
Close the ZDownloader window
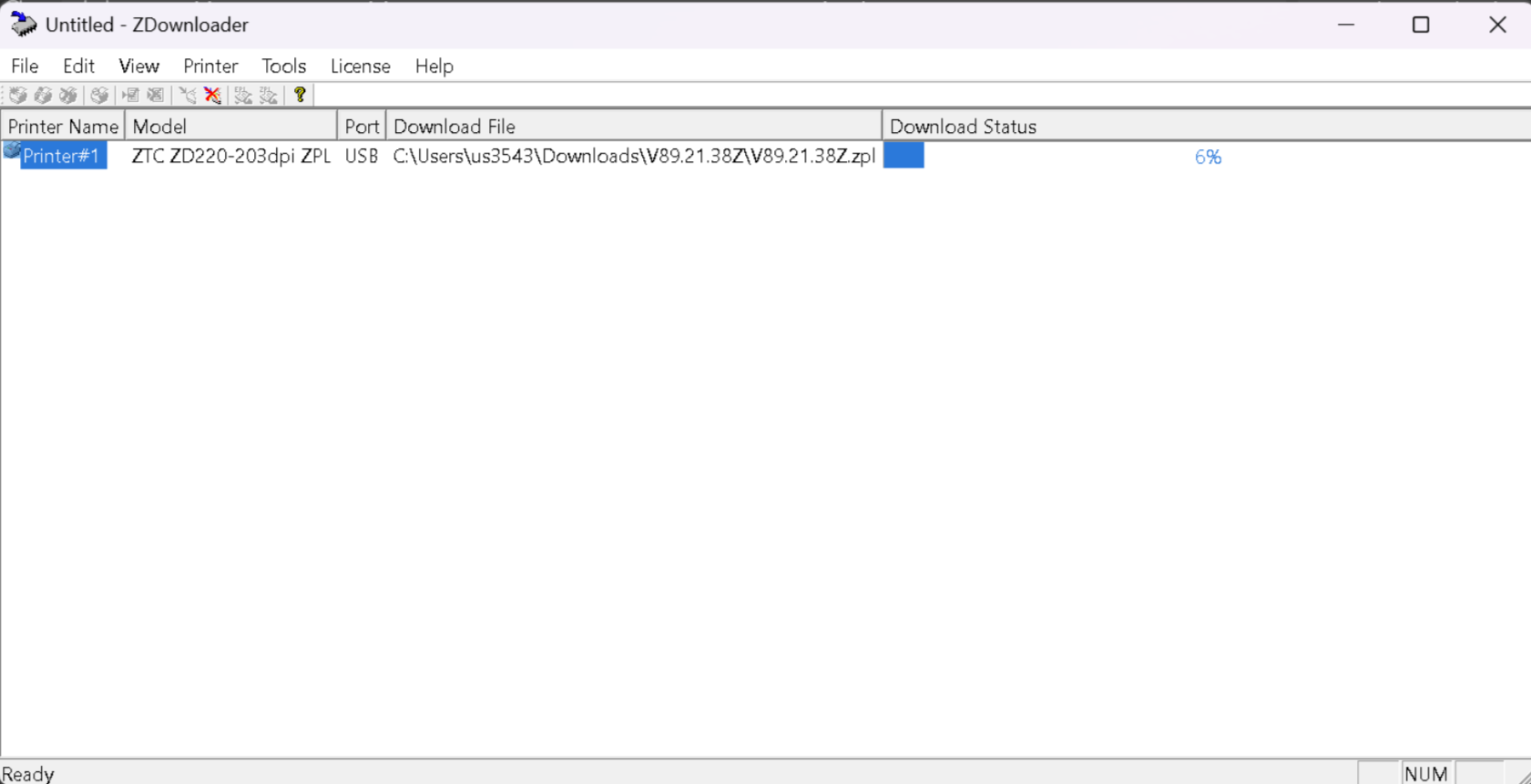pos(1497,25)
